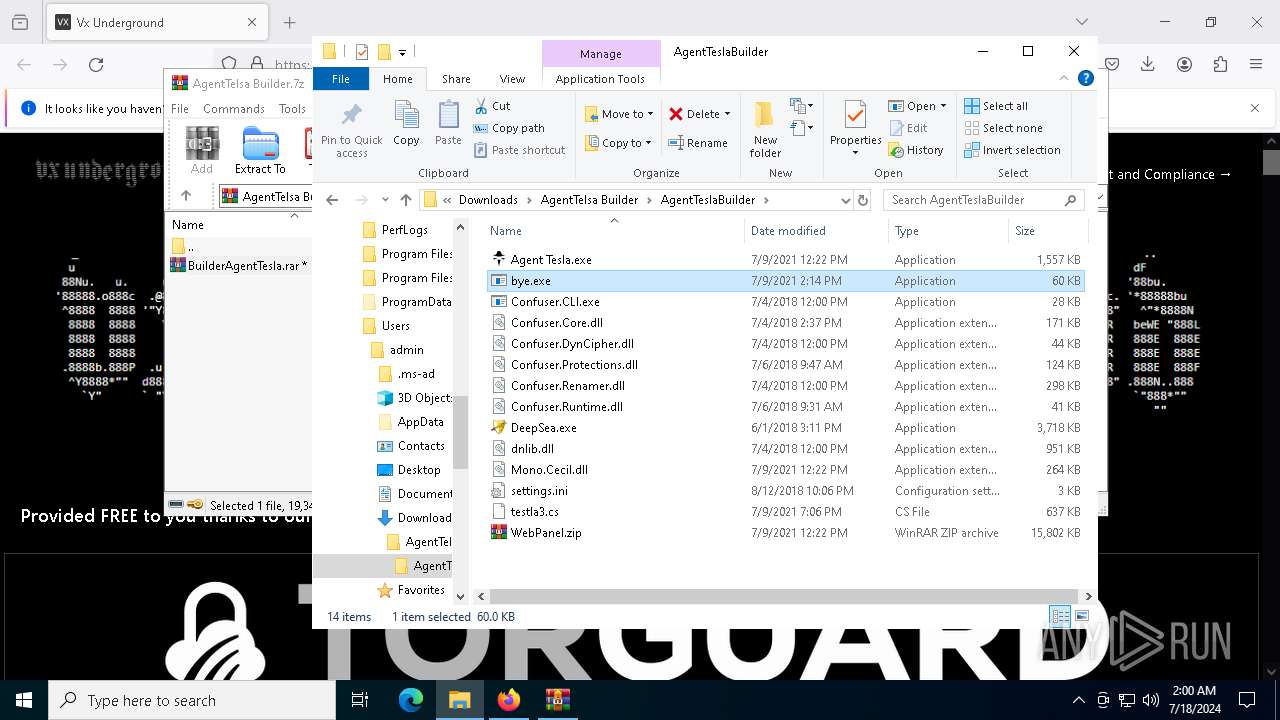Switch to the Share ribbon tab
The image size is (1280, 720).
456,79
